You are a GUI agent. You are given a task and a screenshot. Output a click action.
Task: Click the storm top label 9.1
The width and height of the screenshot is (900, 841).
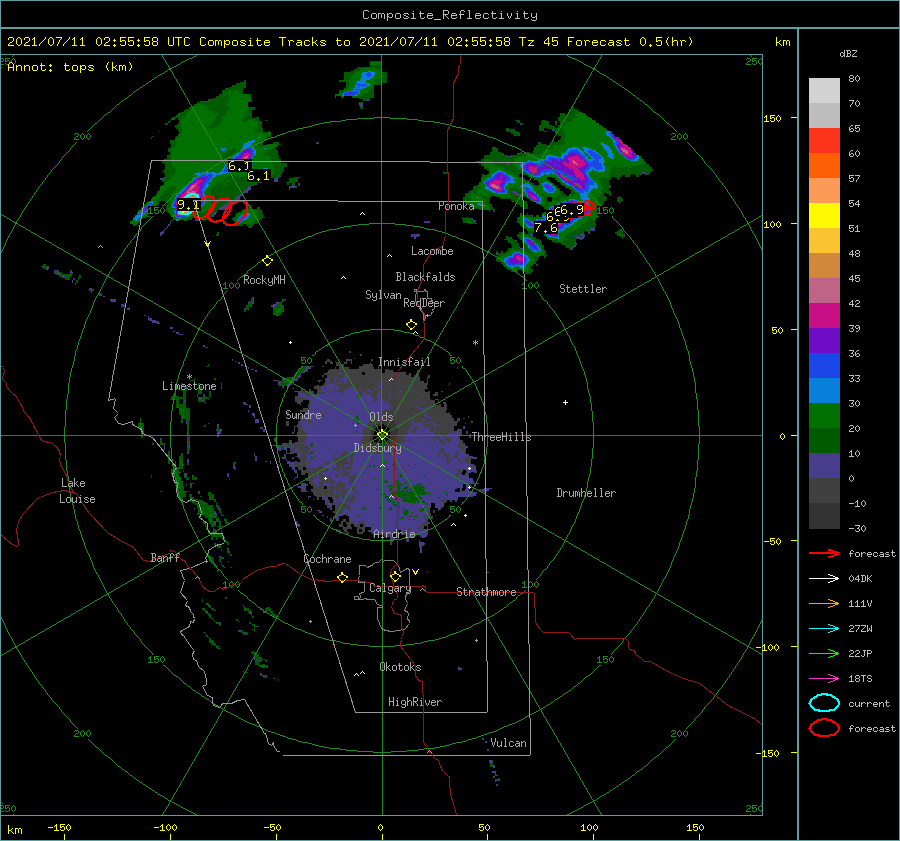pos(188,204)
